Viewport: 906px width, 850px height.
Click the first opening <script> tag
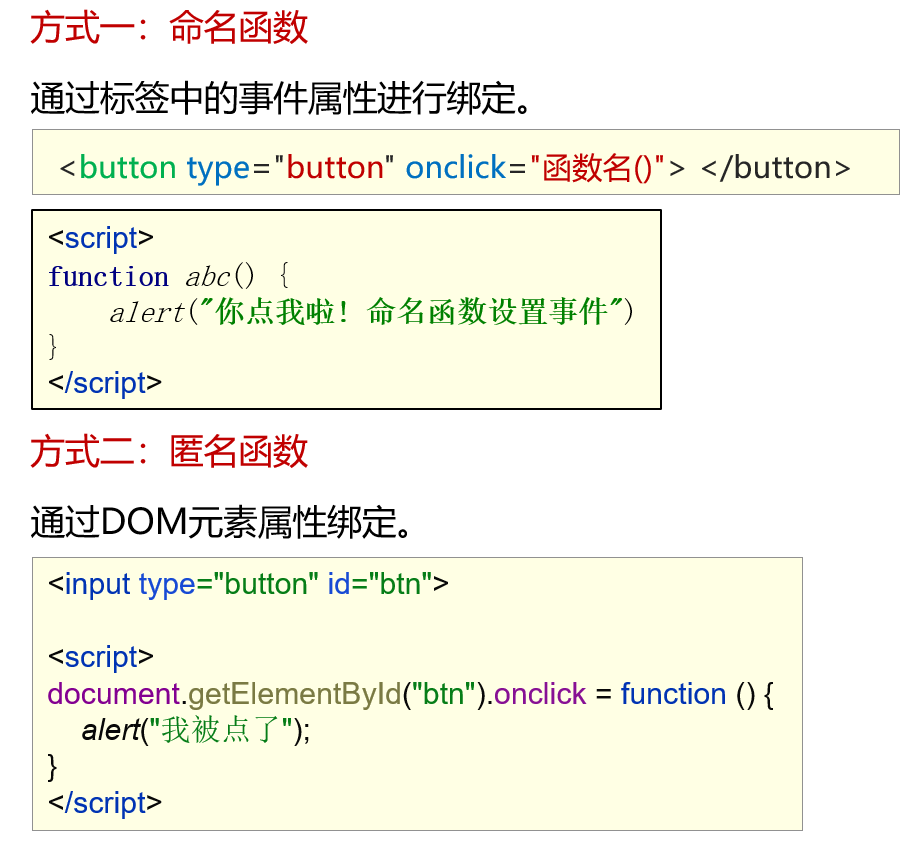point(101,238)
